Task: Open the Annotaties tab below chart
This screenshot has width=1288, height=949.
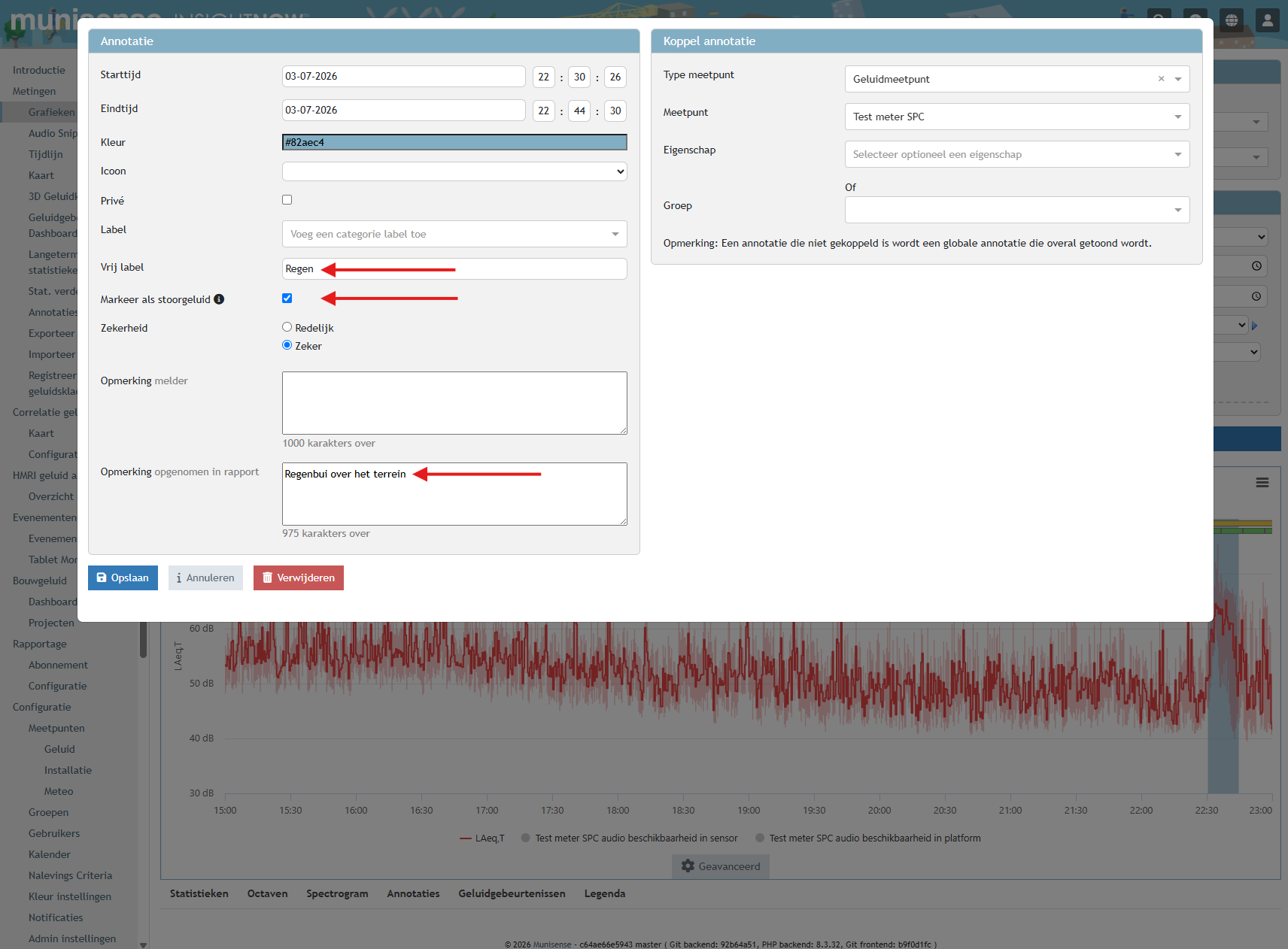Action: [x=413, y=893]
